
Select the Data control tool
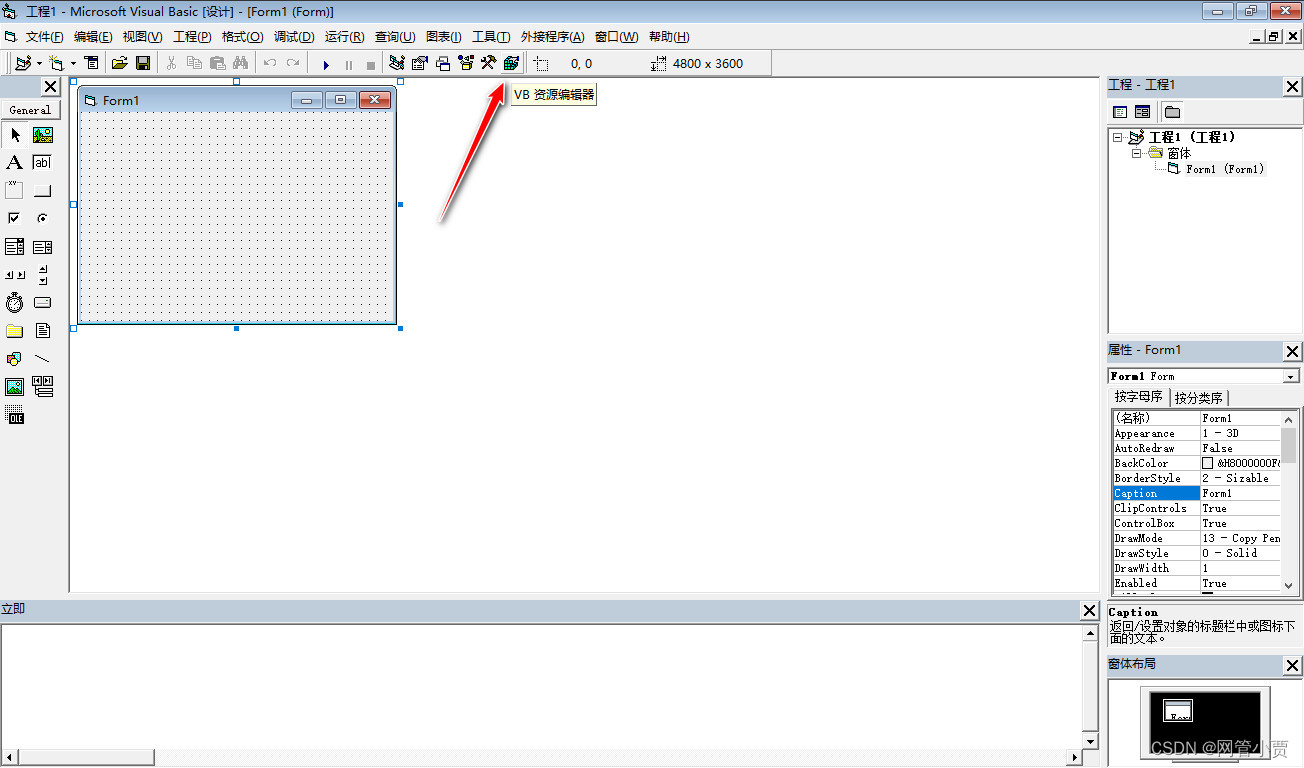43,387
